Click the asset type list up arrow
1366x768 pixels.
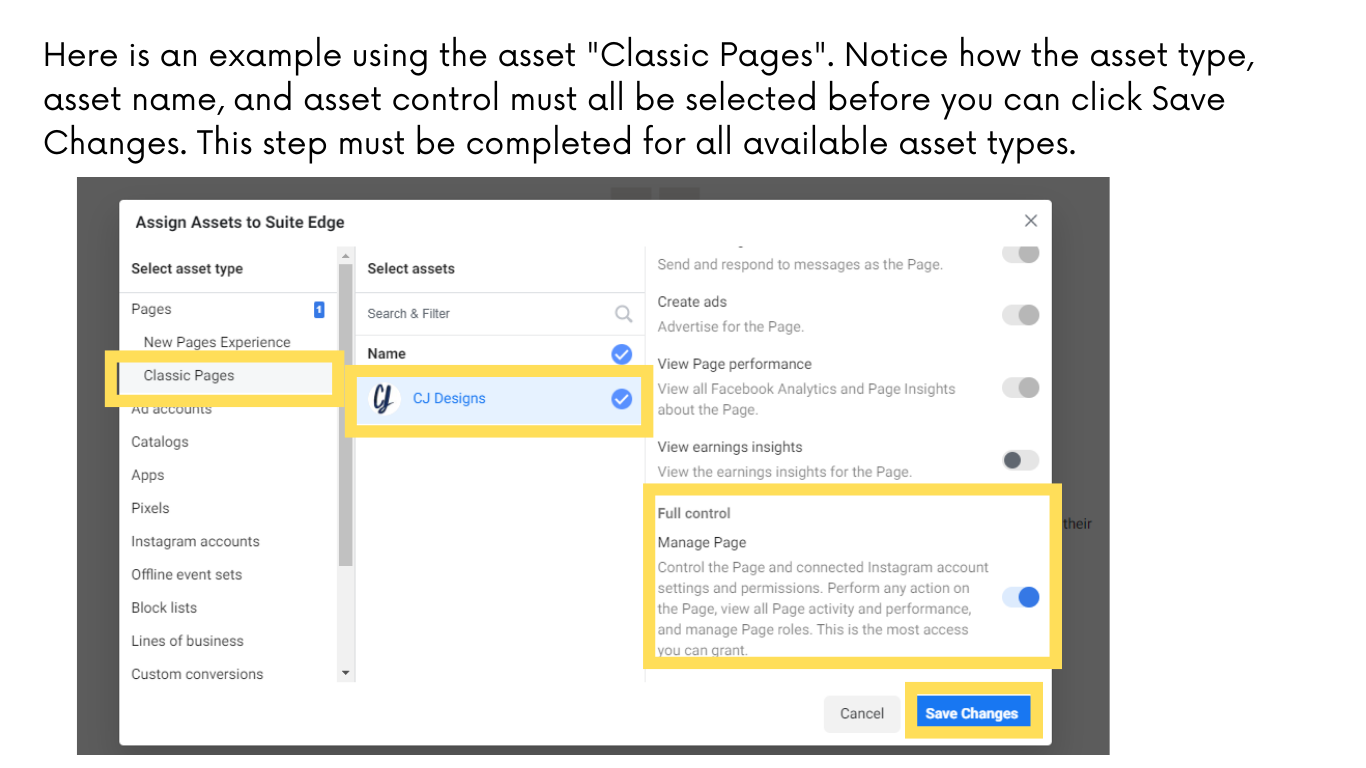pos(346,257)
